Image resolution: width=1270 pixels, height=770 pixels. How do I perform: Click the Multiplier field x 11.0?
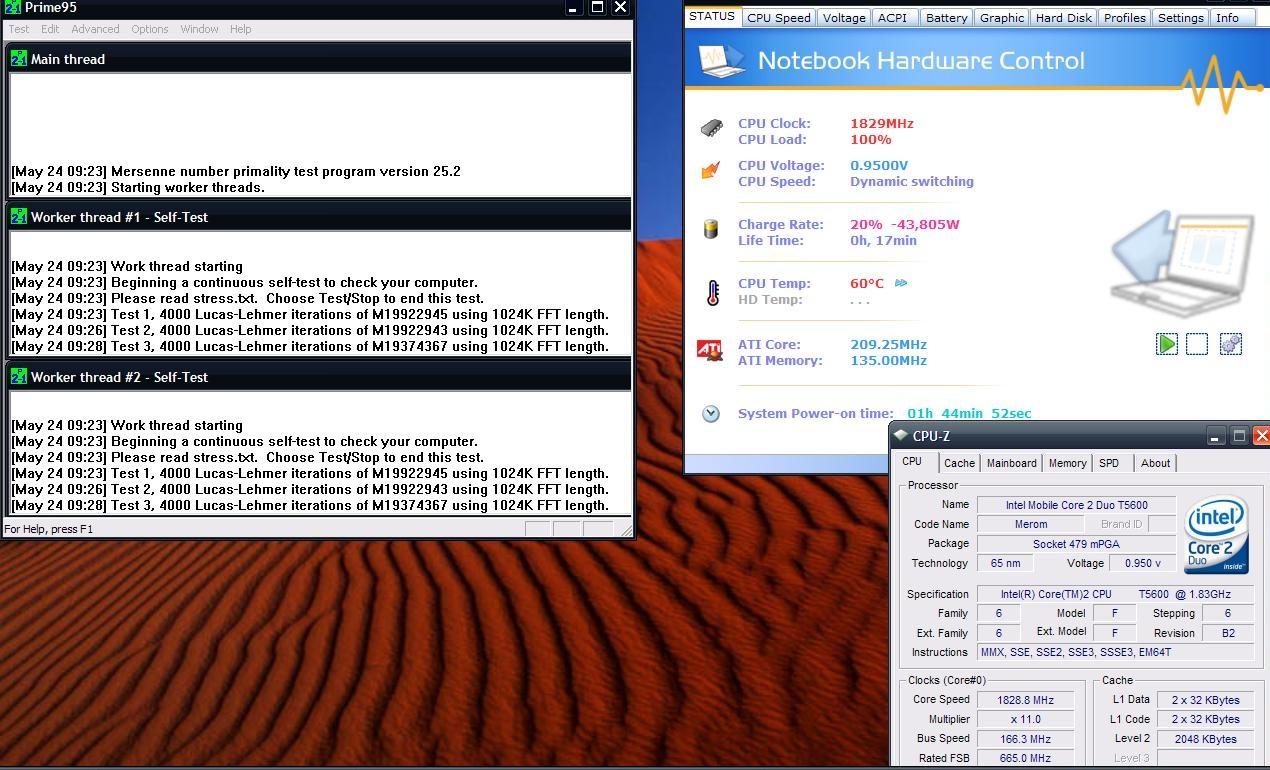(1025, 719)
